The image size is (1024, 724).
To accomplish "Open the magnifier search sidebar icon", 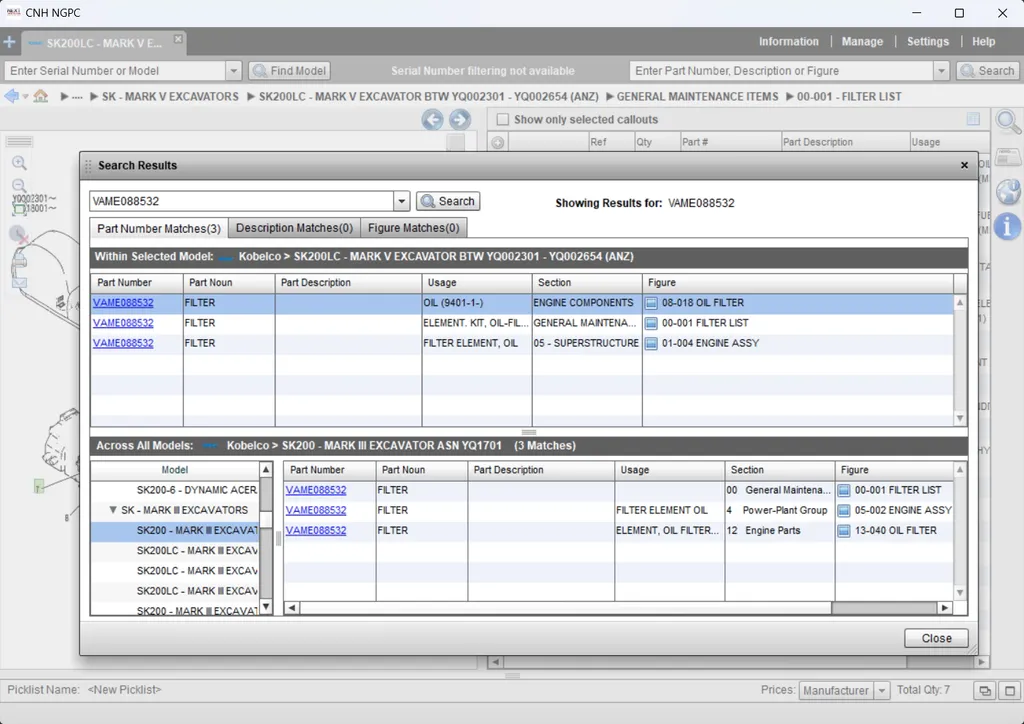I will (1008, 121).
